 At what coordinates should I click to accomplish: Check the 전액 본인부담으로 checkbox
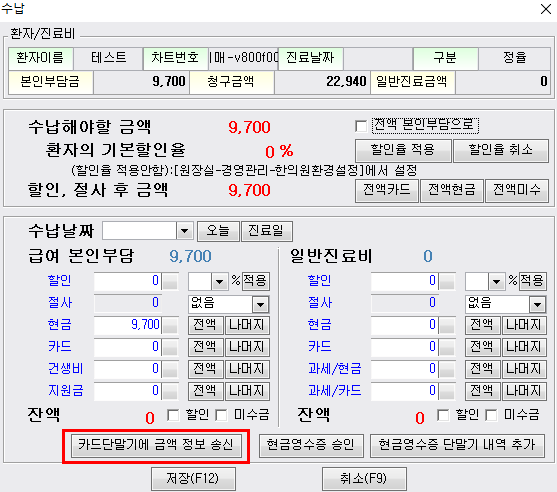361,126
